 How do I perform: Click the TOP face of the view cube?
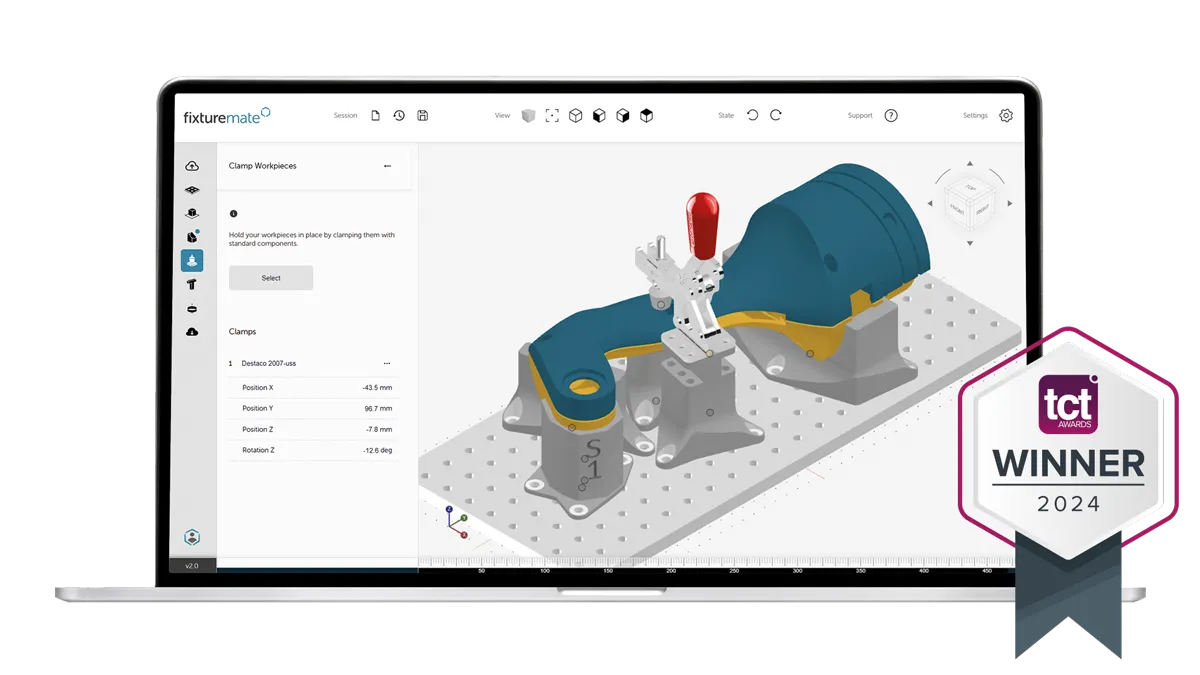[x=970, y=189]
